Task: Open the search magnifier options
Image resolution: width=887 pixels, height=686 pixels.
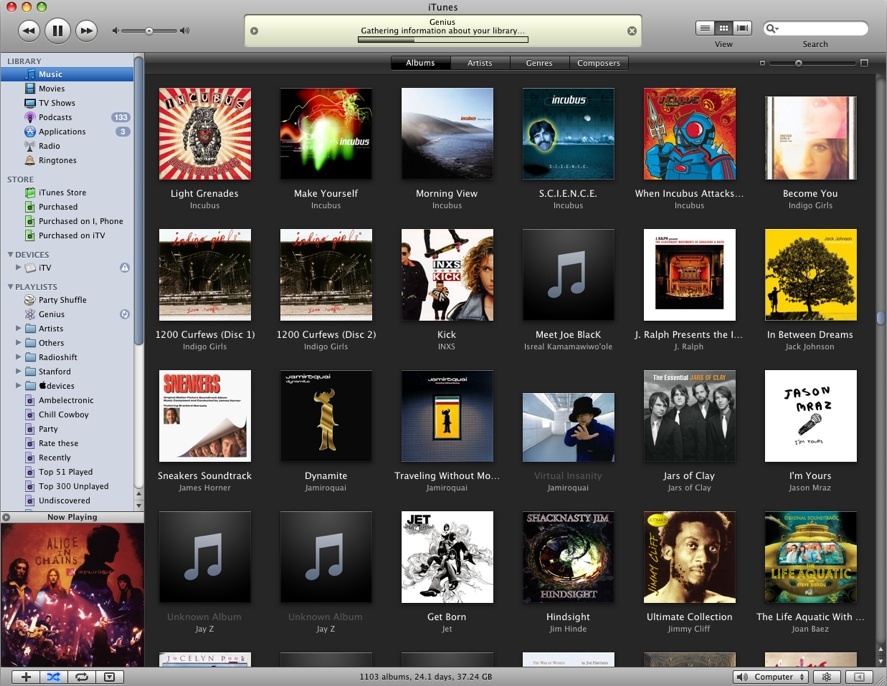Action: (x=772, y=28)
